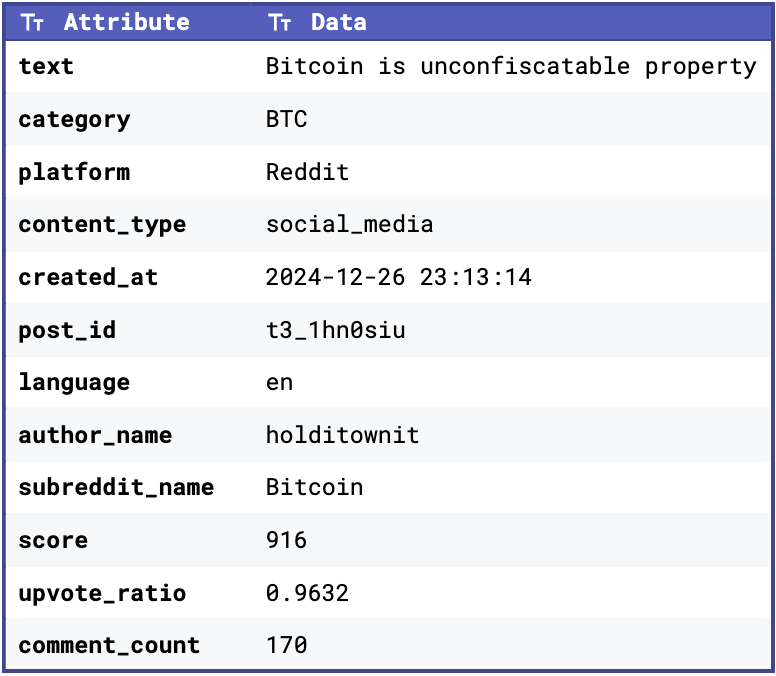Select the platform attribute cell
Image resolution: width=776 pixels, height=676 pixels.
click(x=74, y=173)
